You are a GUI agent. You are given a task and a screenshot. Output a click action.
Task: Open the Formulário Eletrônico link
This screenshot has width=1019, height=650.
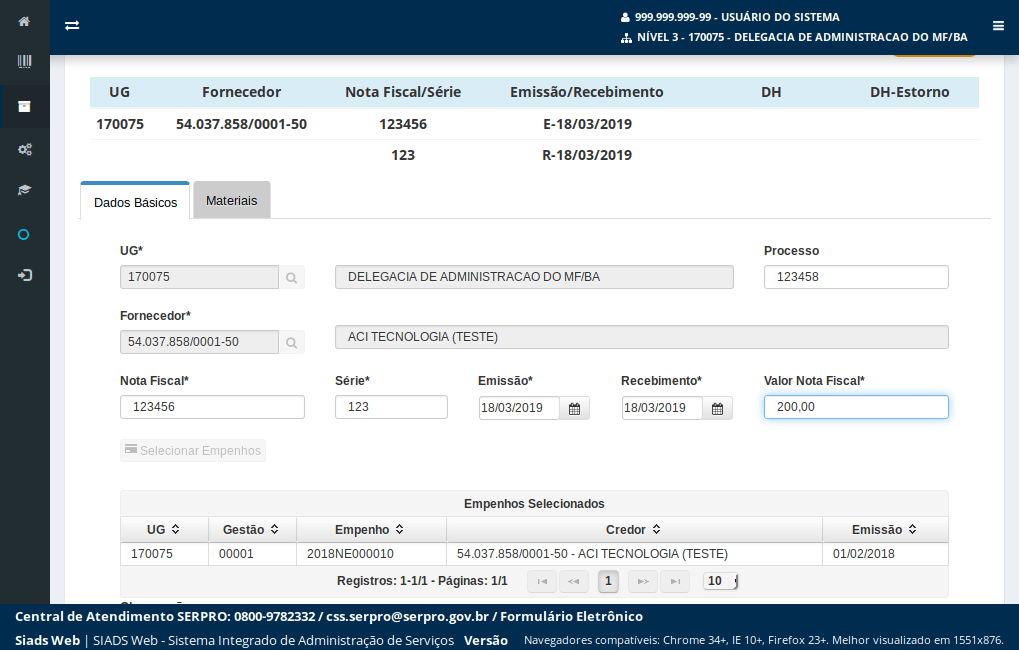point(571,617)
